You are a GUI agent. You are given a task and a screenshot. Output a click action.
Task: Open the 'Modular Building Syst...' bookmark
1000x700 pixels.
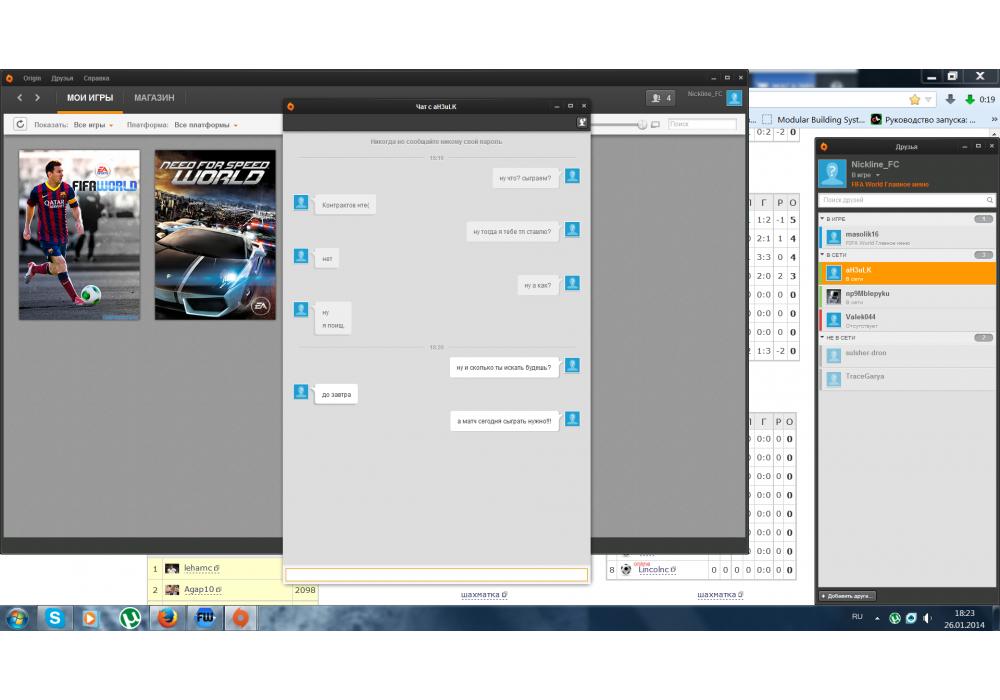[814, 119]
